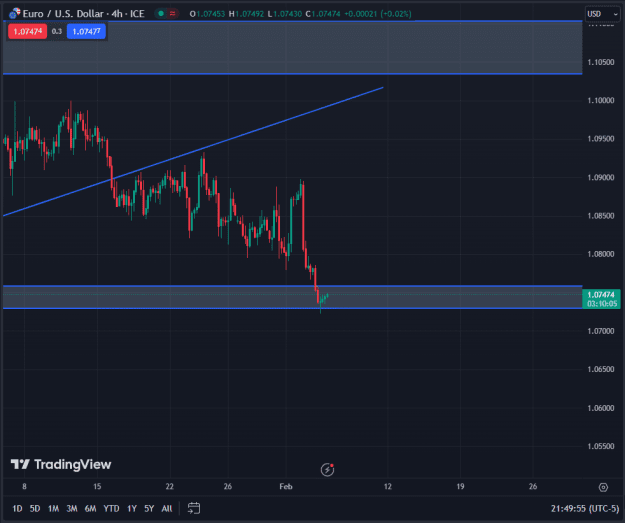The image size is (625, 523).
Task: Open chart settings gear icon
Action: click(603, 487)
